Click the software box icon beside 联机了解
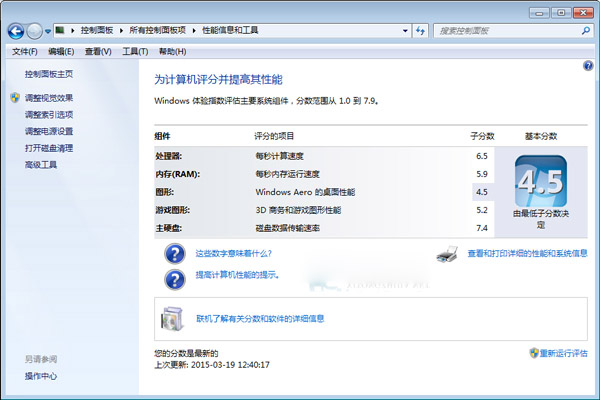Image resolution: width=600 pixels, height=400 pixels. pos(172,318)
